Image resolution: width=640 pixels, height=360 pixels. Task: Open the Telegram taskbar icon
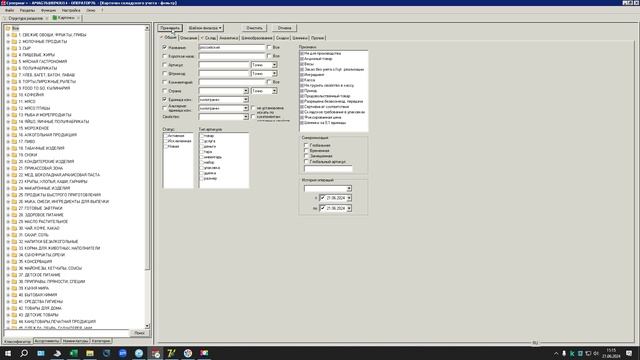pos(139,353)
